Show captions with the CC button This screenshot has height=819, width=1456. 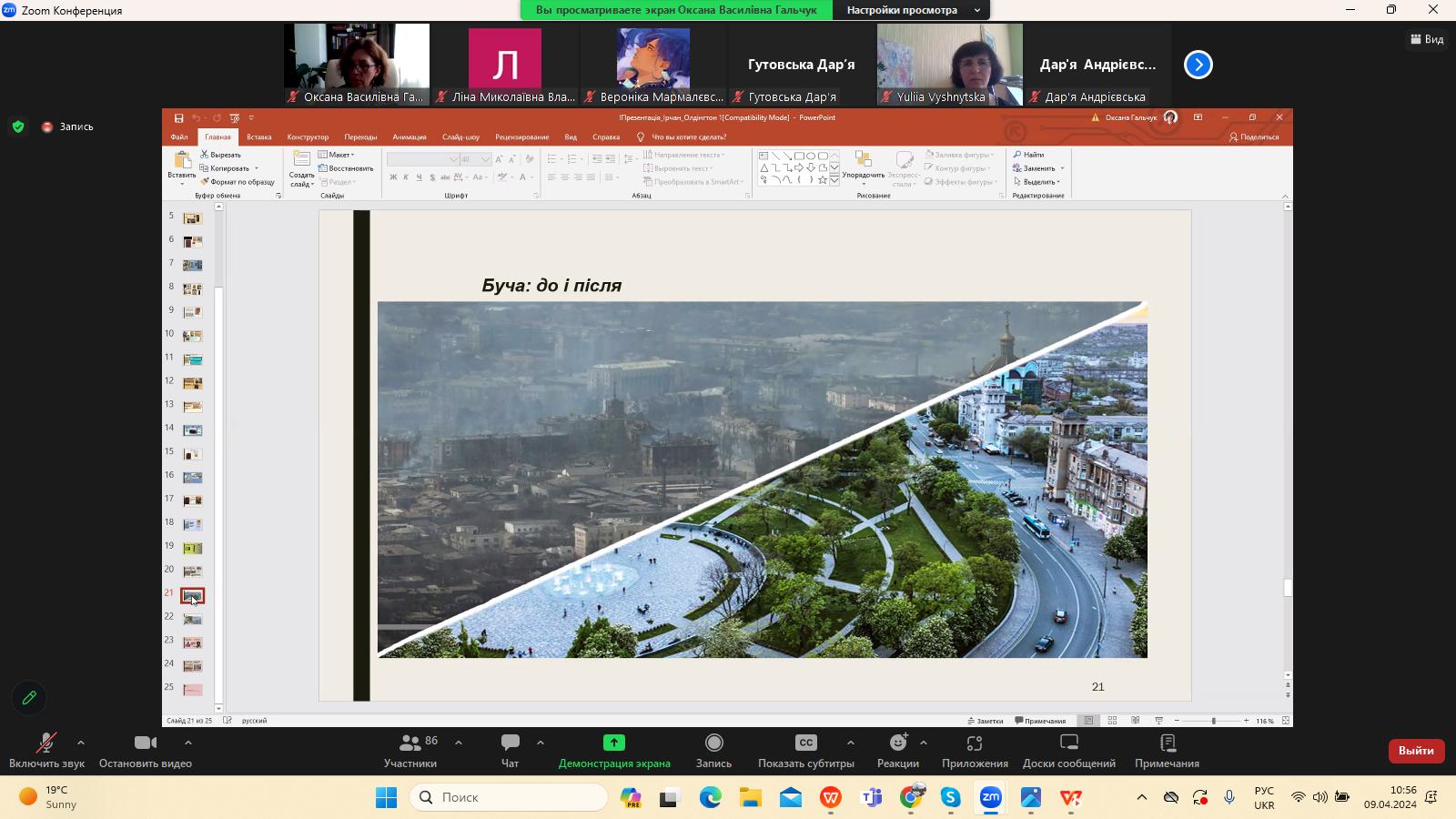point(805,743)
